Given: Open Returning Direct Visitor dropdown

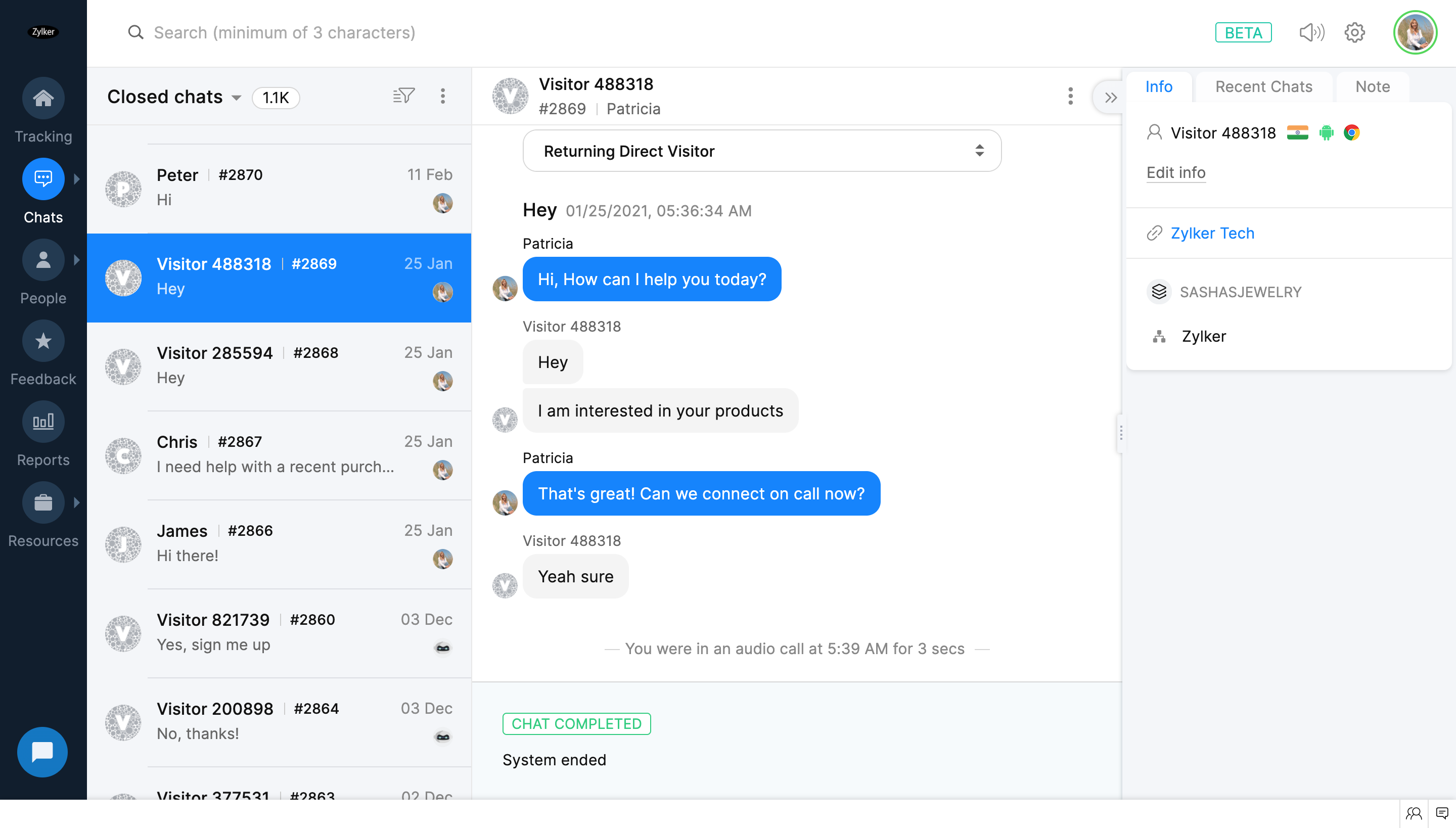Looking at the screenshot, I should 761,151.
